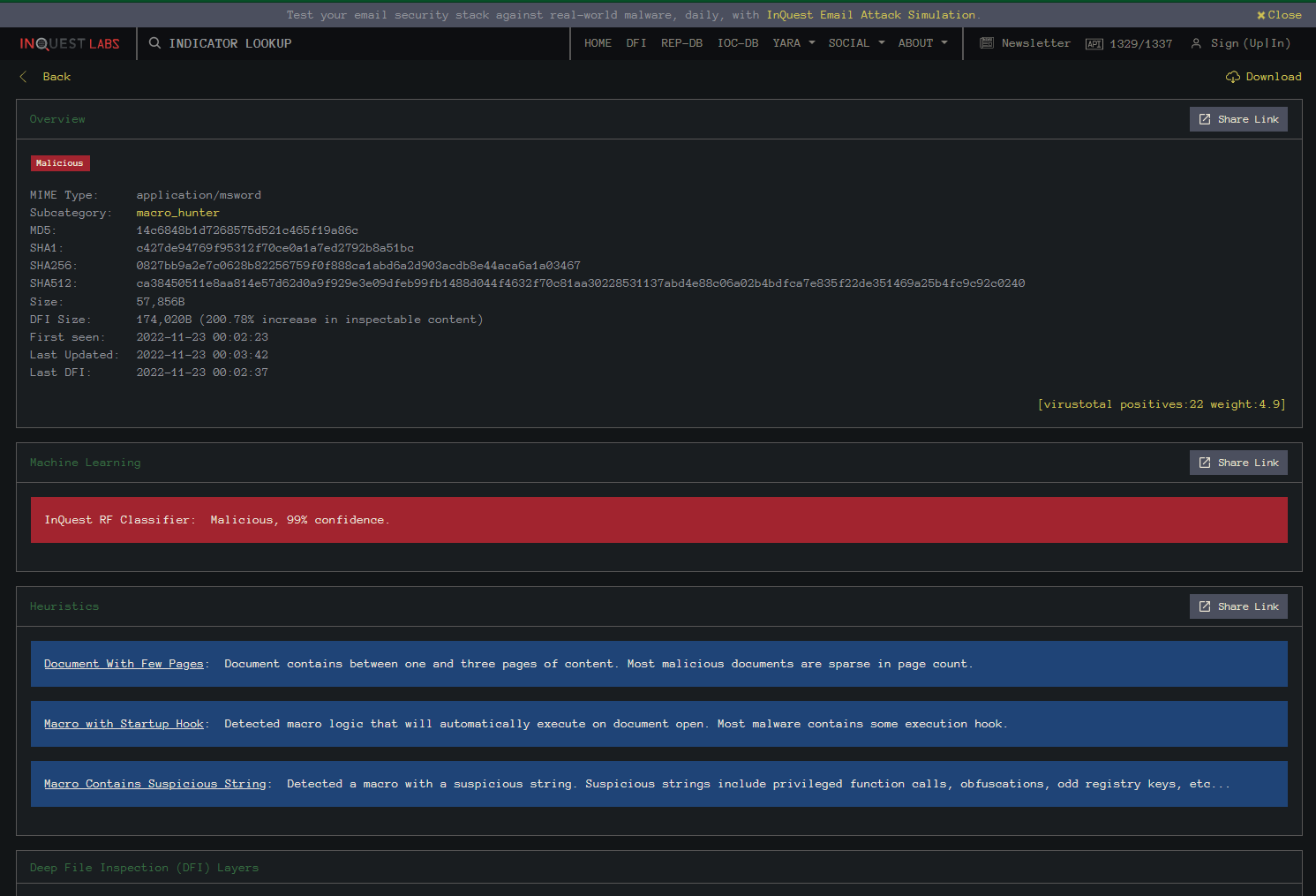Open Macro Contains Suspicious String heuristic
Image resolution: width=1316 pixels, height=896 pixels.
coord(155,784)
